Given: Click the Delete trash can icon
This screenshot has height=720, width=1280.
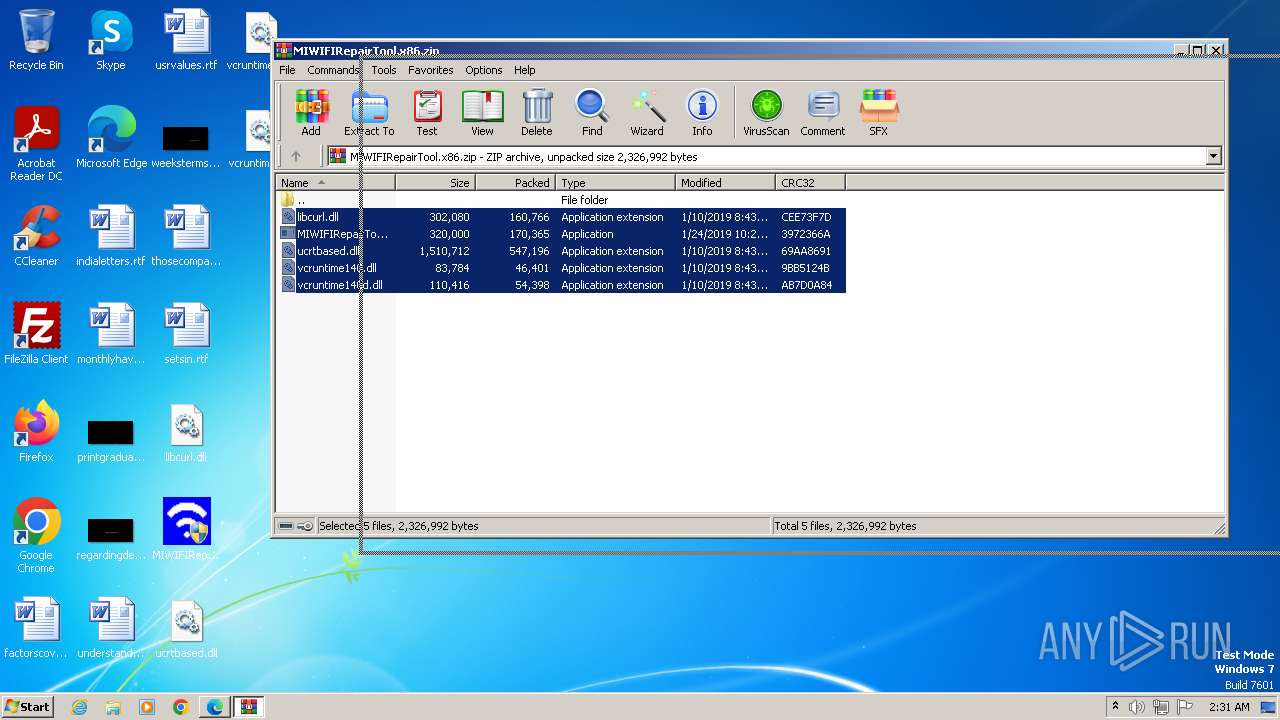Looking at the screenshot, I should tap(537, 112).
